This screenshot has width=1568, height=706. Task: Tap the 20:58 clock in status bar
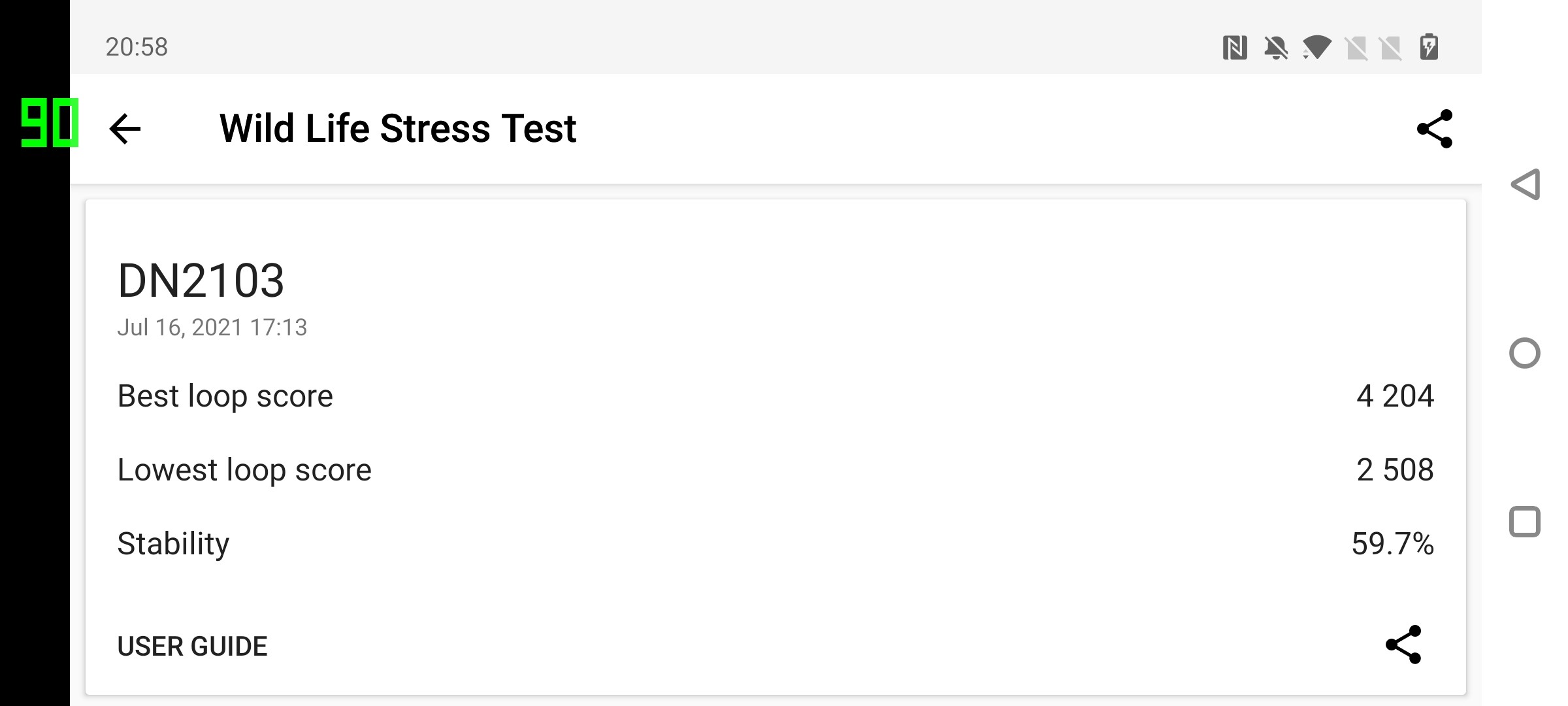click(x=137, y=48)
